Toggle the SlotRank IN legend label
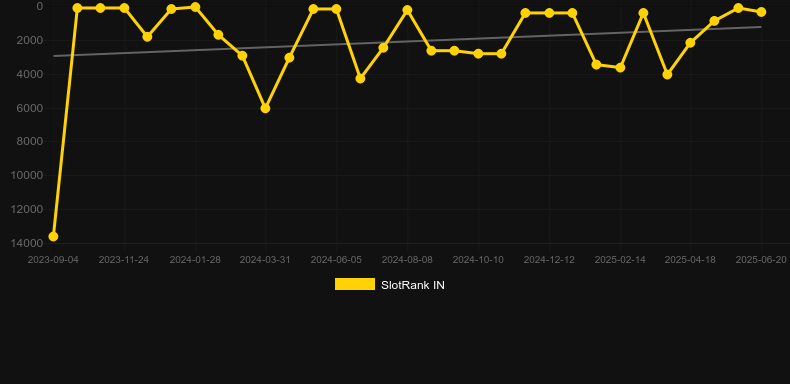Viewport: 790px width, 384px height. point(413,285)
